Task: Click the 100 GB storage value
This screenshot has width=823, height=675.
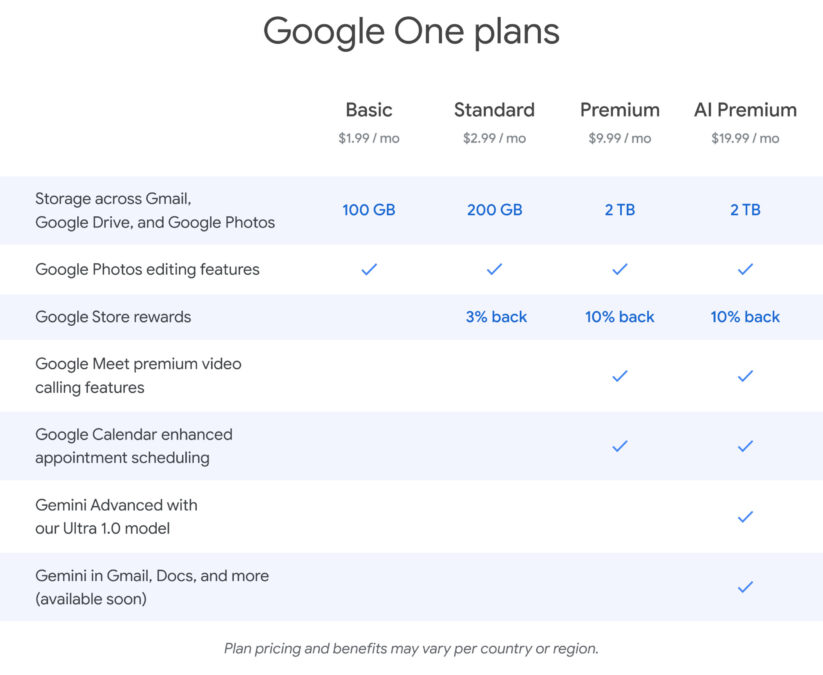Action: (x=369, y=210)
